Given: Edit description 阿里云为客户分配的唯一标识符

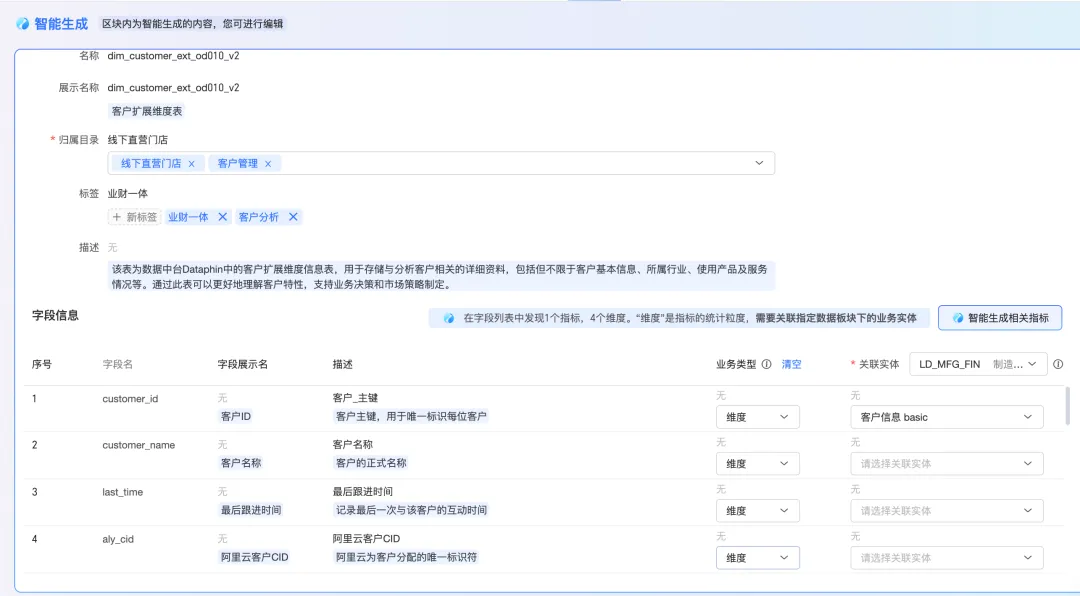Looking at the screenshot, I should point(406,557).
